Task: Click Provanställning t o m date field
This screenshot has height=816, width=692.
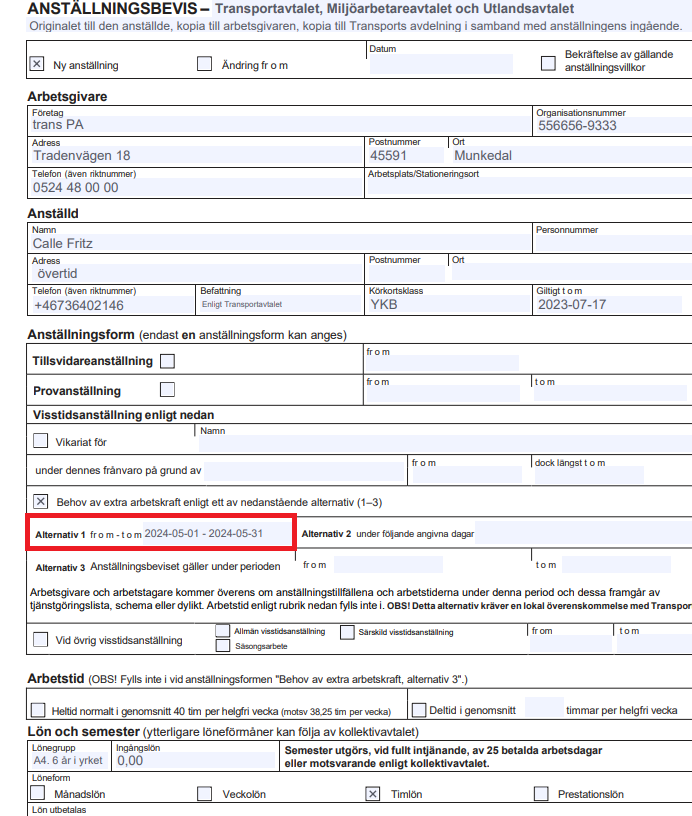Action: [x=610, y=393]
